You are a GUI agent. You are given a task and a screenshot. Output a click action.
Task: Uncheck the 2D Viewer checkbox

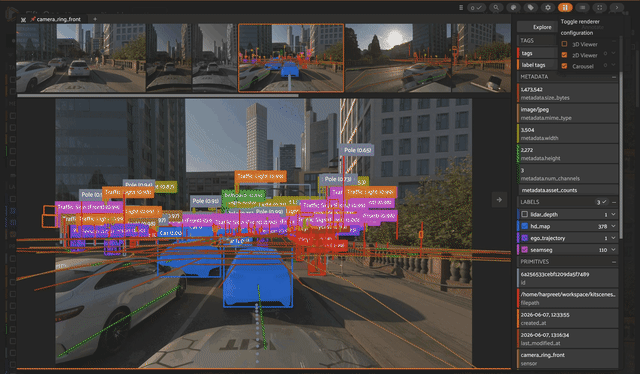(564, 55)
